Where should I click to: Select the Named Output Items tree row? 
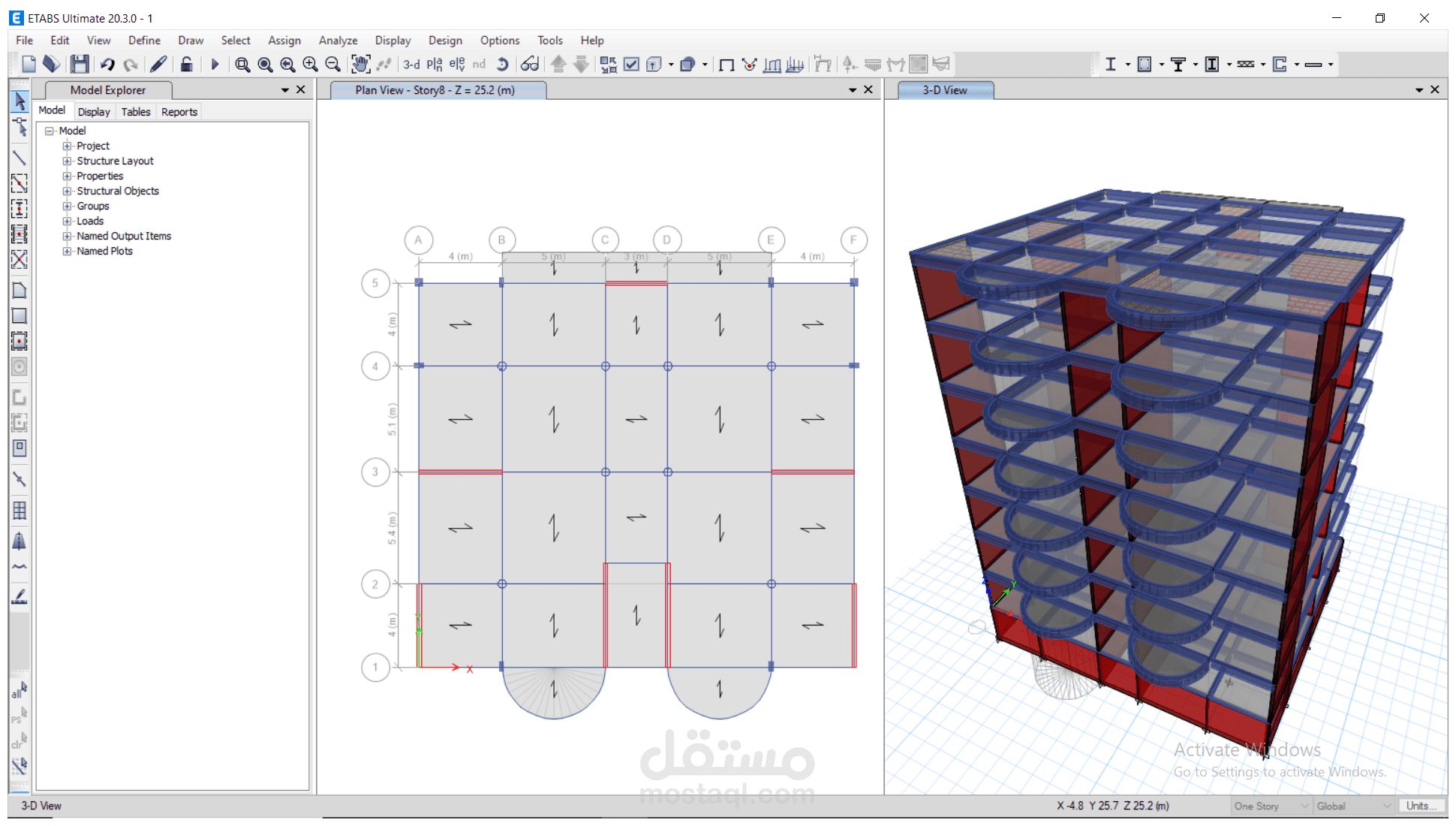pyautogui.click(x=124, y=236)
